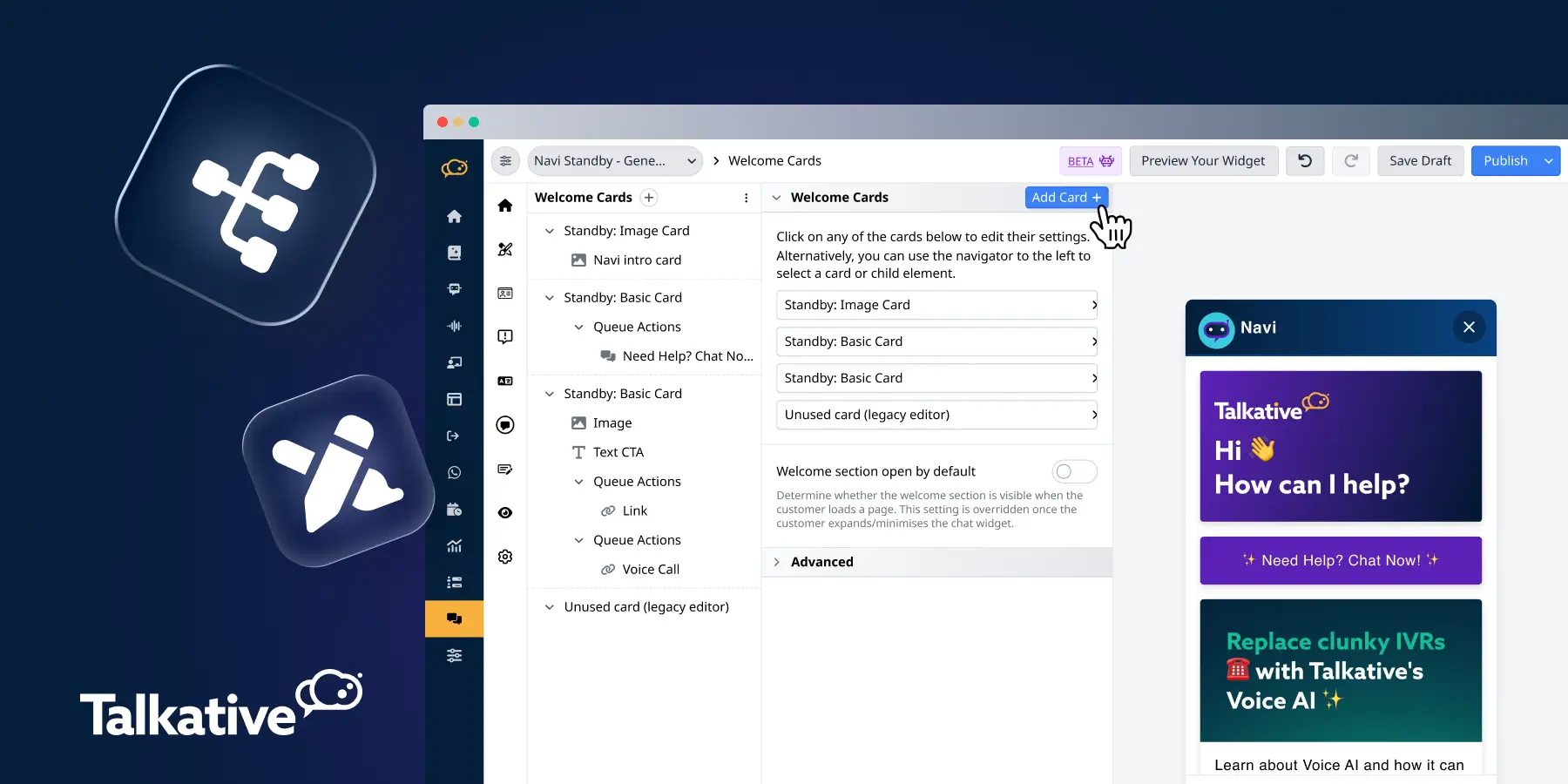Open Standby: Basic Card settings row
This screenshot has height=784, width=1568.
click(x=936, y=341)
